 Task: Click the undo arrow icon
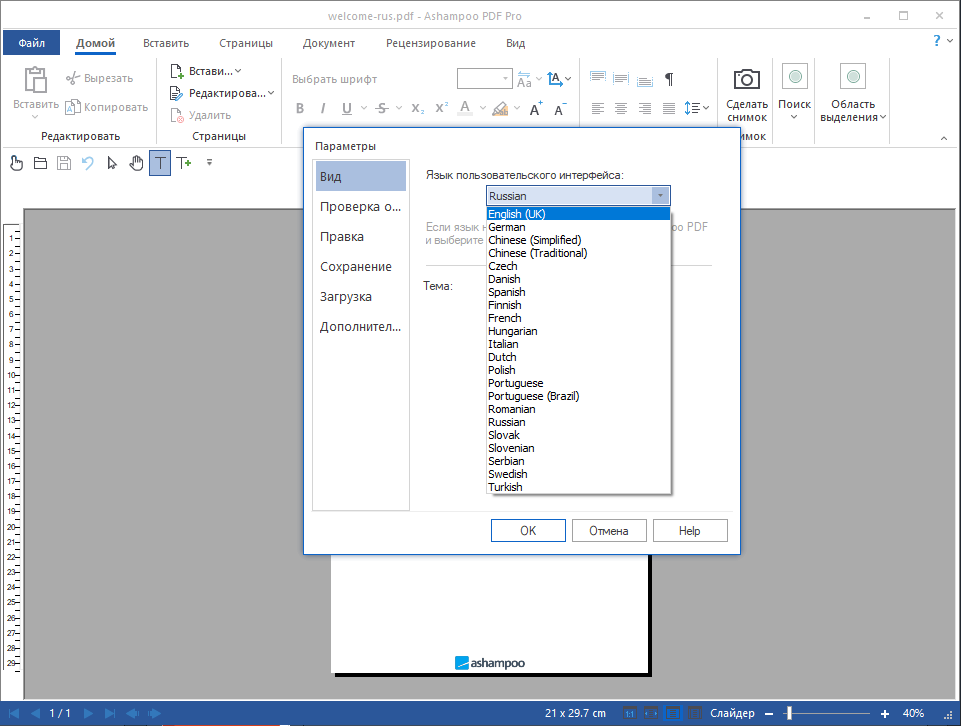[88, 163]
